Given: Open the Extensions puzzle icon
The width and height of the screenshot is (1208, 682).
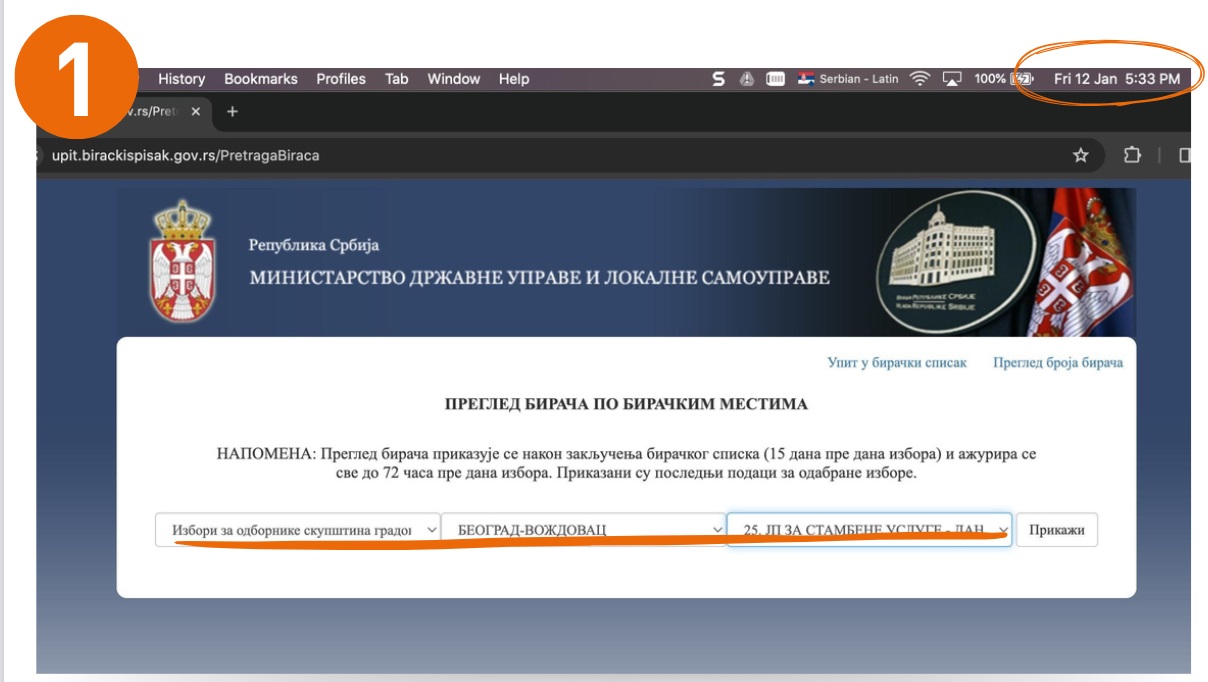Looking at the screenshot, I should coord(1132,155).
